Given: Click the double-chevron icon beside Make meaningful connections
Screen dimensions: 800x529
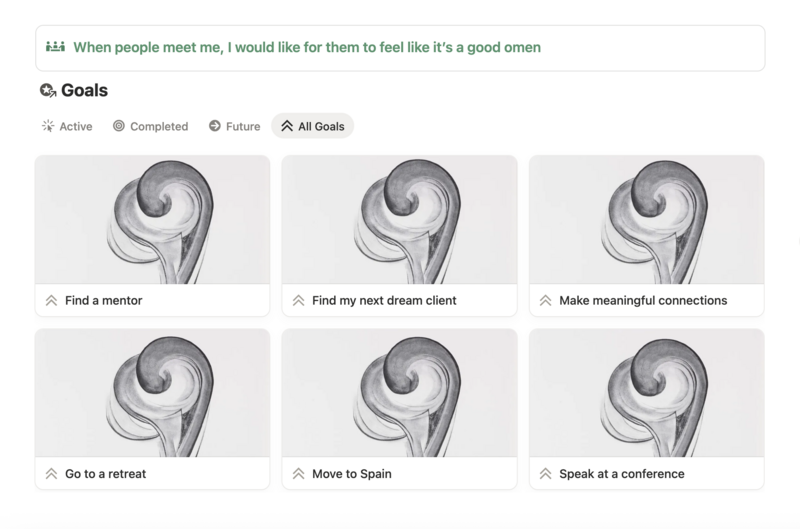Looking at the screenshot, I should point(545,300).
